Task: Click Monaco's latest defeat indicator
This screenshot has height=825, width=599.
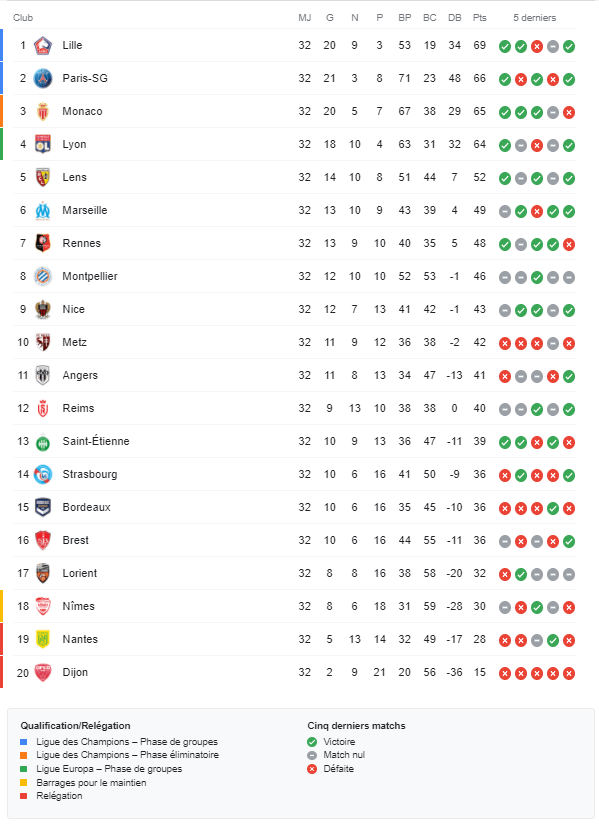Action: point(568,112)
